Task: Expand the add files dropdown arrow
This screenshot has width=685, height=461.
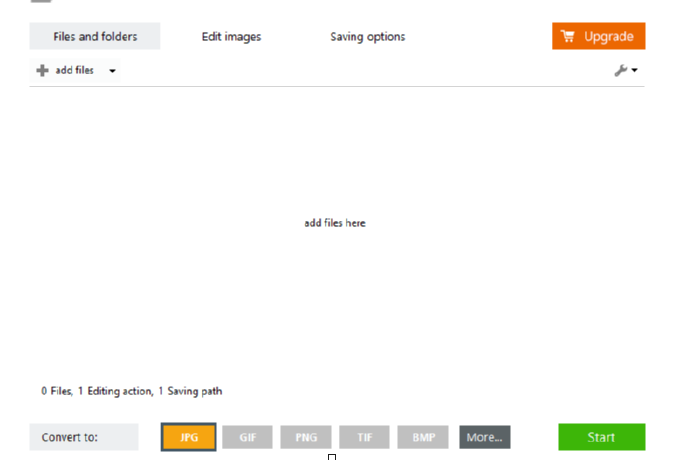Action: point(112,71)
